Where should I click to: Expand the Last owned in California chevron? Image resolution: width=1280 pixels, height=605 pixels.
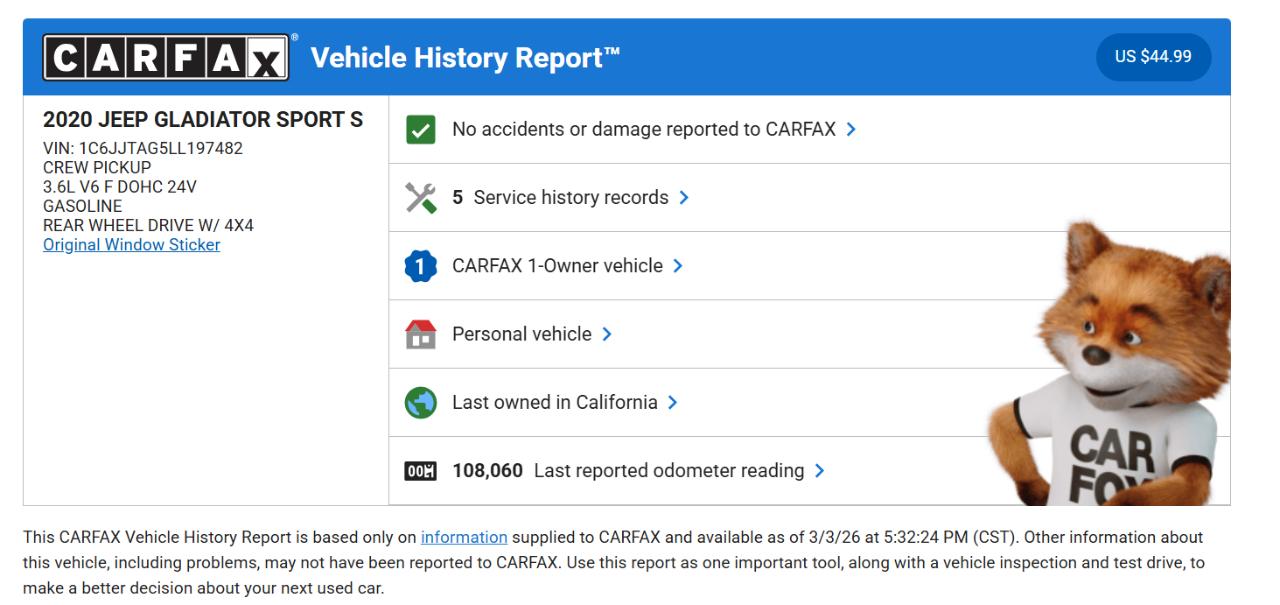[x=673, y=402]
